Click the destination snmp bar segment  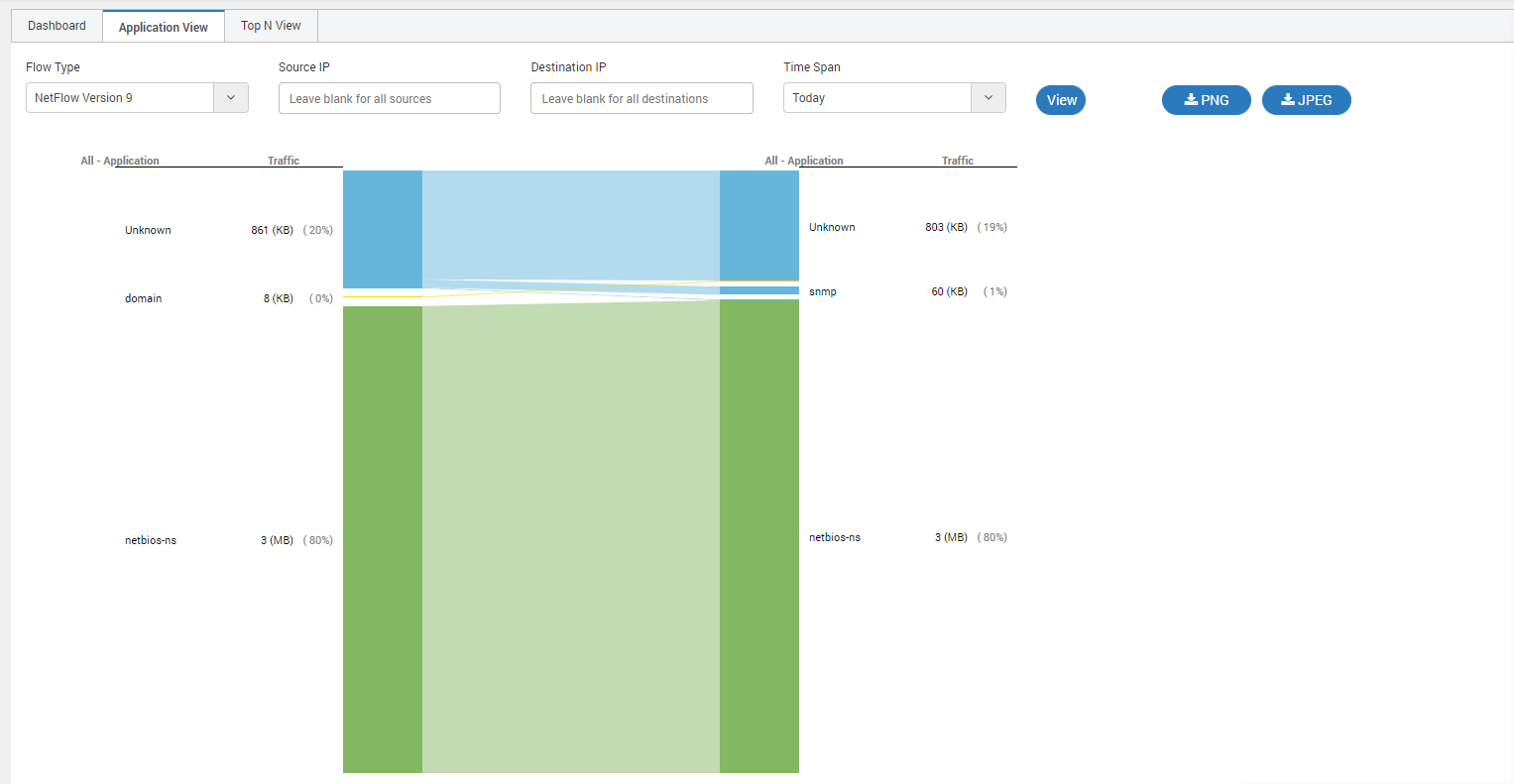(759, 290)
